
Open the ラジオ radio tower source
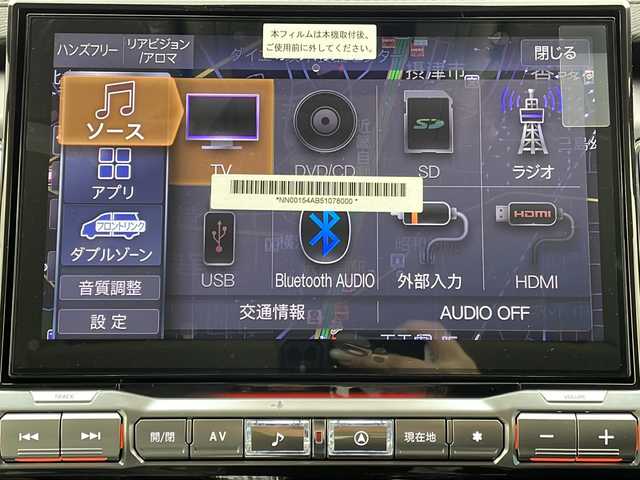coord(533,133)
